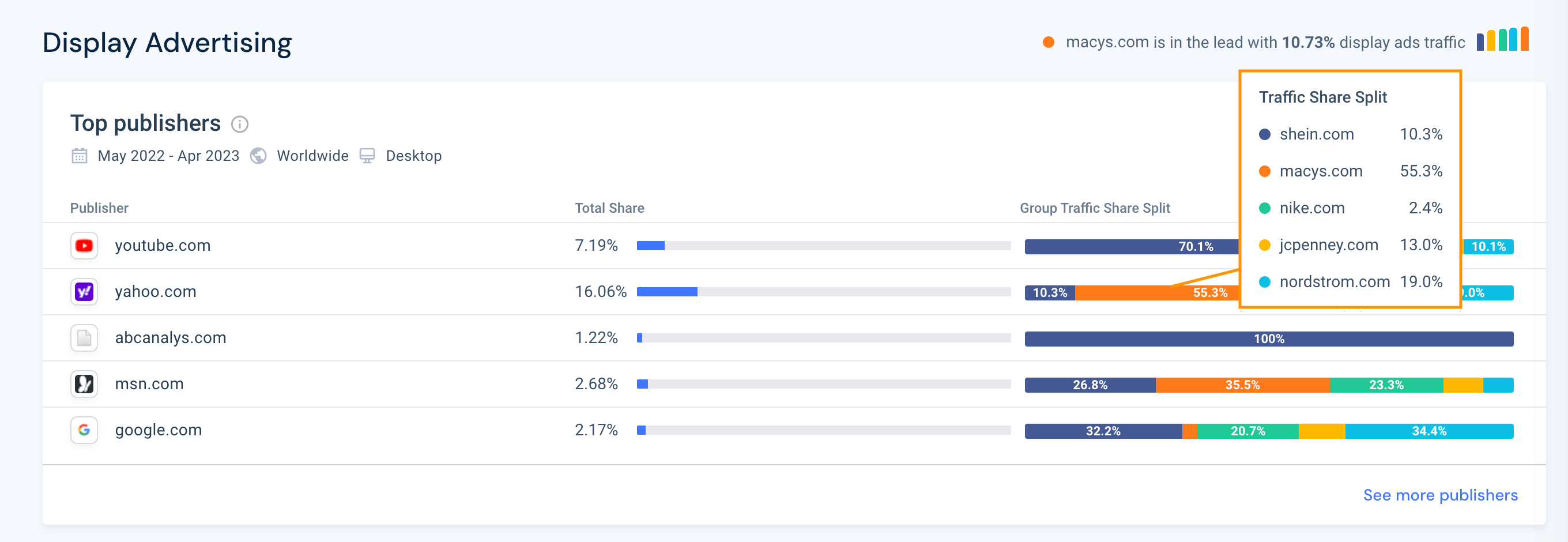
Task: Click the globe icon next to Worldwide
Action: tap(258, 156)
